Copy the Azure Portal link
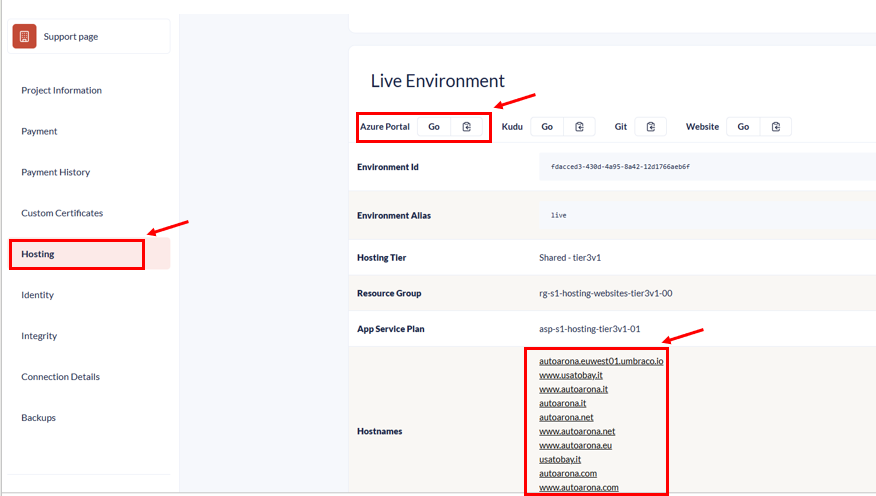The height and width of the screenshot is (496, 876). (x=466, y=127)
